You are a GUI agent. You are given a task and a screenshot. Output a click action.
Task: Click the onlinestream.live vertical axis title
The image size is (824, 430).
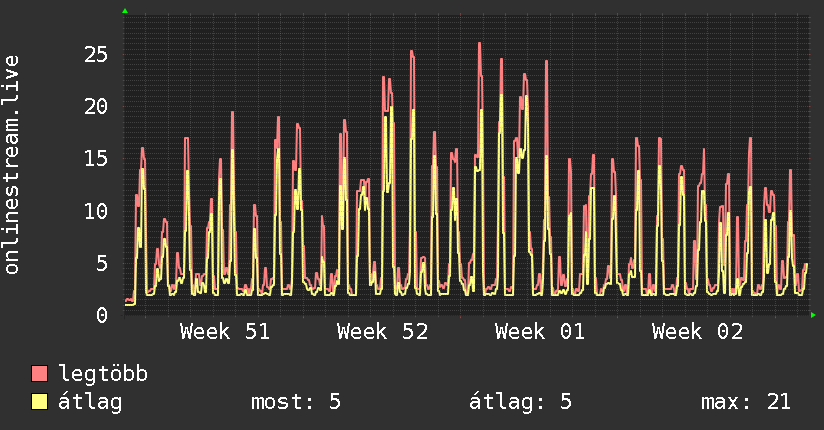pos(11,165)
